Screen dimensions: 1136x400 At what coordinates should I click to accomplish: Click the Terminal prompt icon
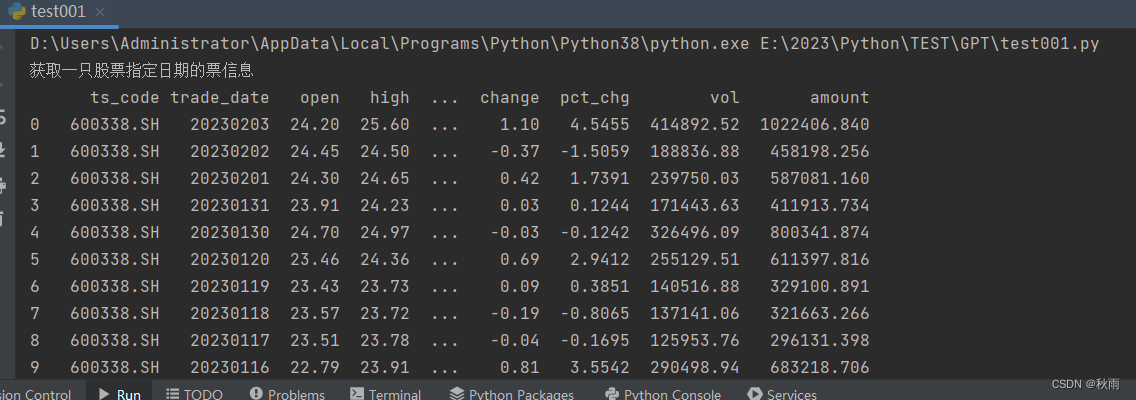pyautogui.click(x=356, y=393)
